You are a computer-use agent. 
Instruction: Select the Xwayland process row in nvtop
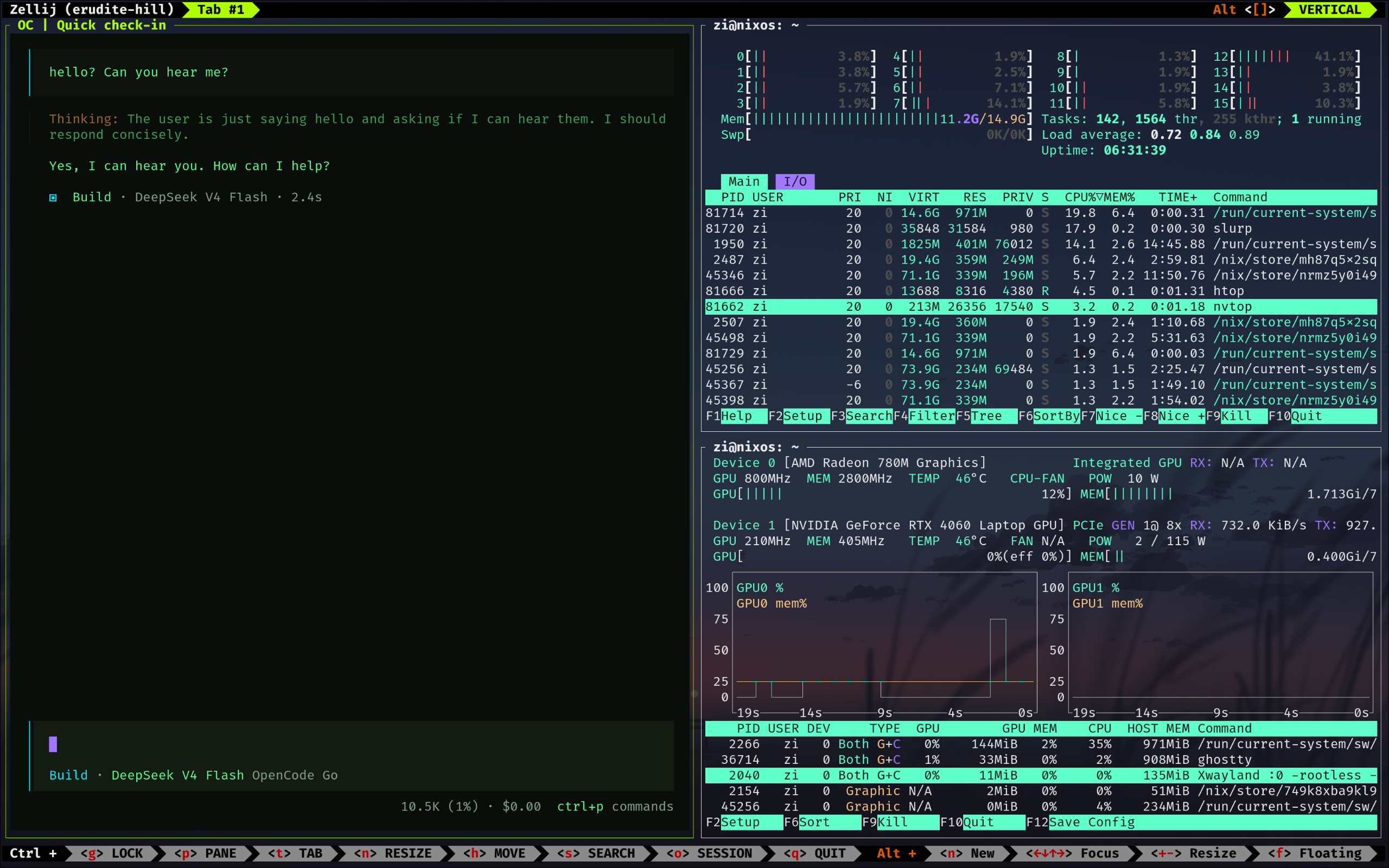(x=1041, y=776)
